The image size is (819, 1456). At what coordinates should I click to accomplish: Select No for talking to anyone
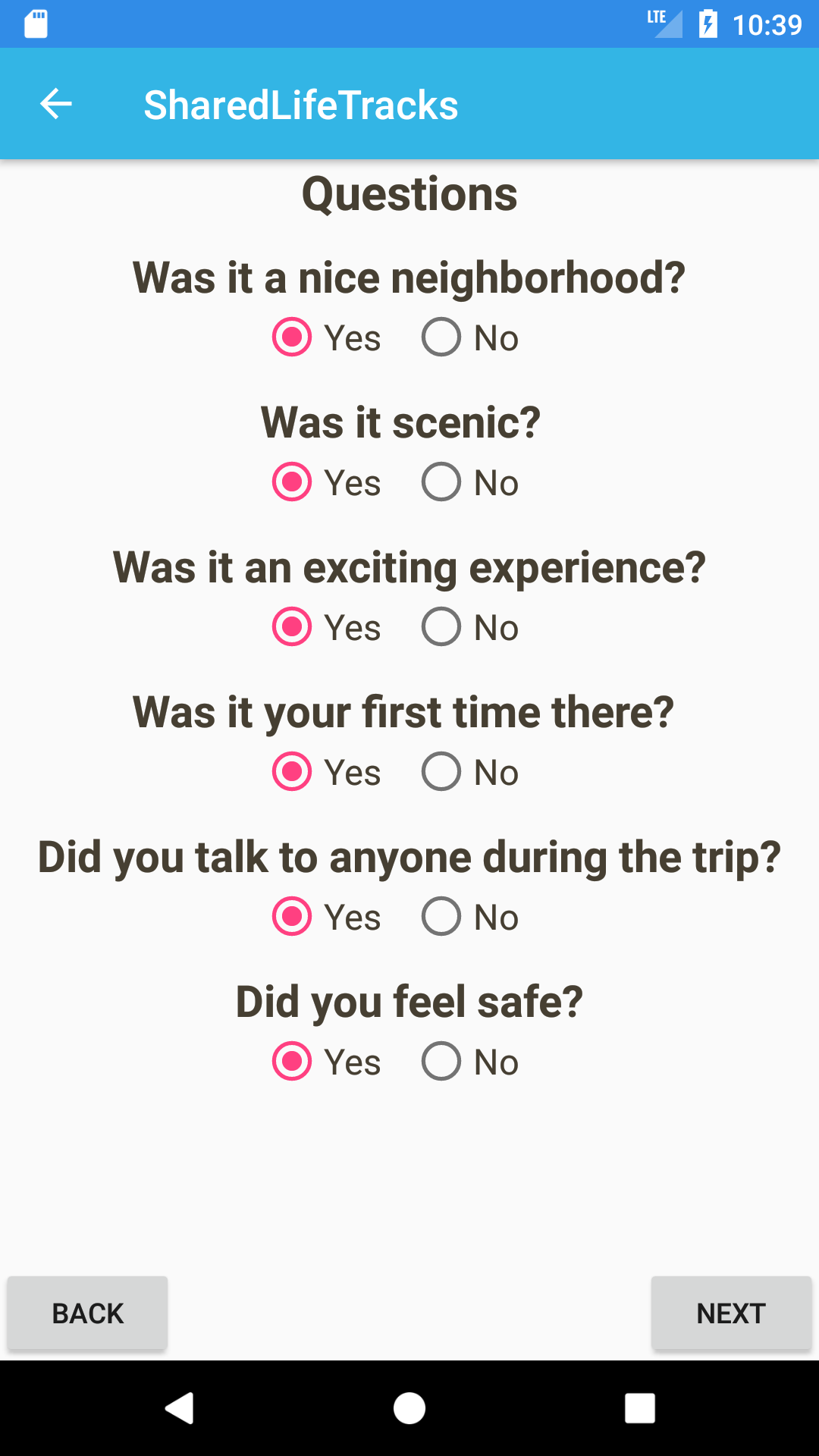(442, 917)
